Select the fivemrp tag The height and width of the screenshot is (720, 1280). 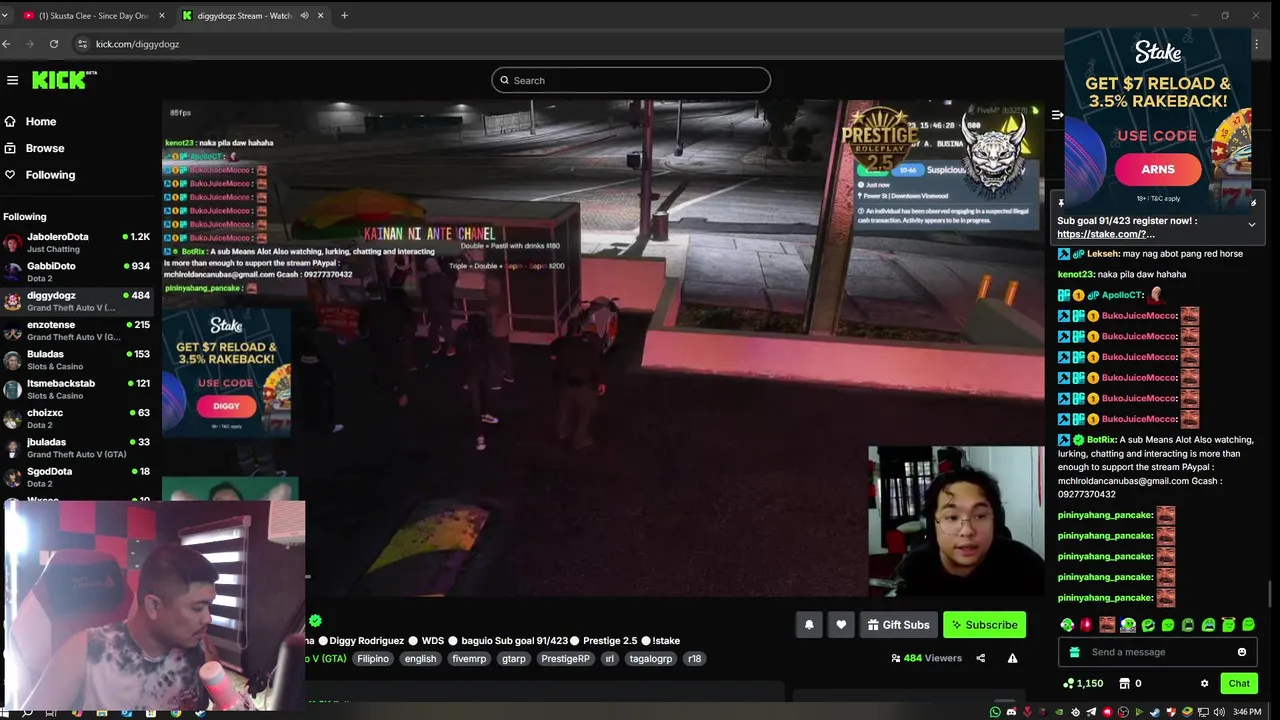(469, 659)
